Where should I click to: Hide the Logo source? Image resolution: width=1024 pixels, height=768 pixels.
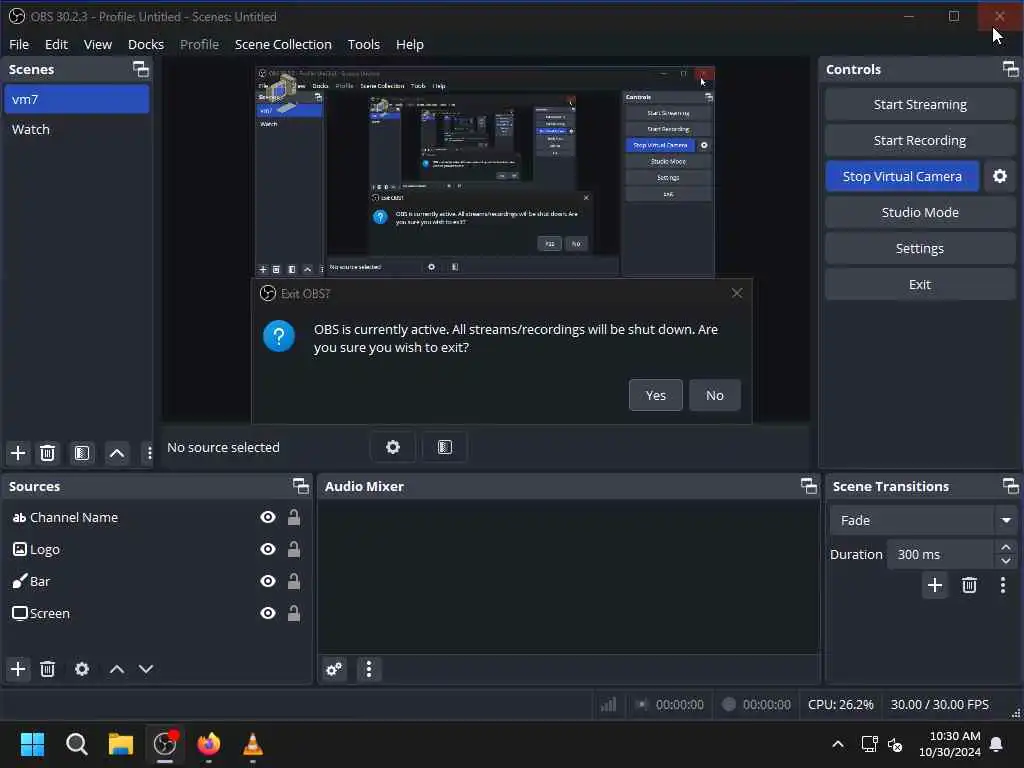pos(268,549)
